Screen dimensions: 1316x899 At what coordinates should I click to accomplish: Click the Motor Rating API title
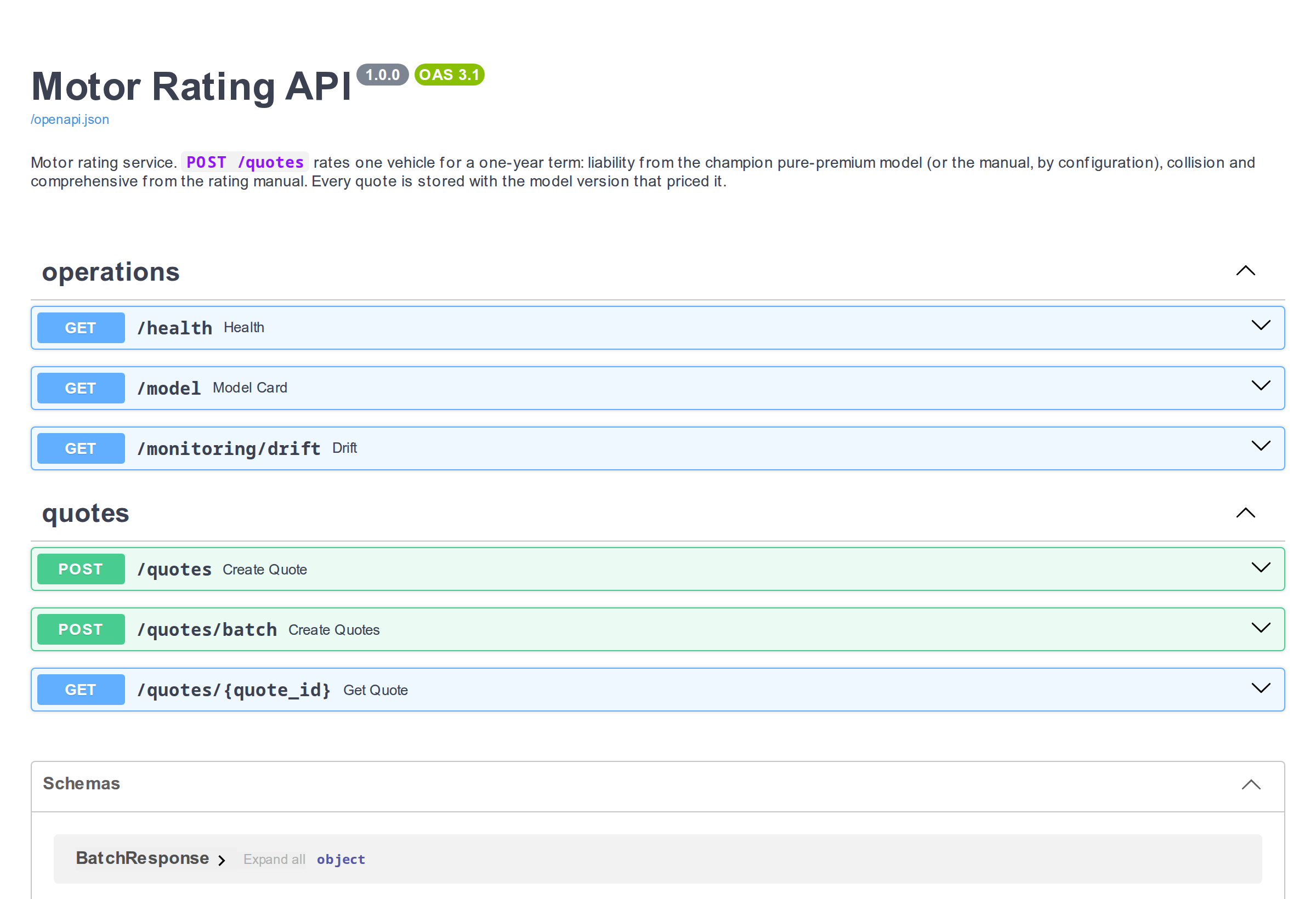click(x=191, y=87)
